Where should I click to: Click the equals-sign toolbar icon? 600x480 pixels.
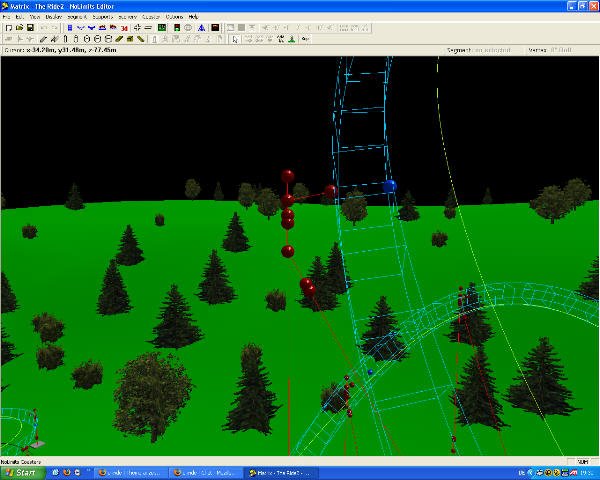coord(148,28)
